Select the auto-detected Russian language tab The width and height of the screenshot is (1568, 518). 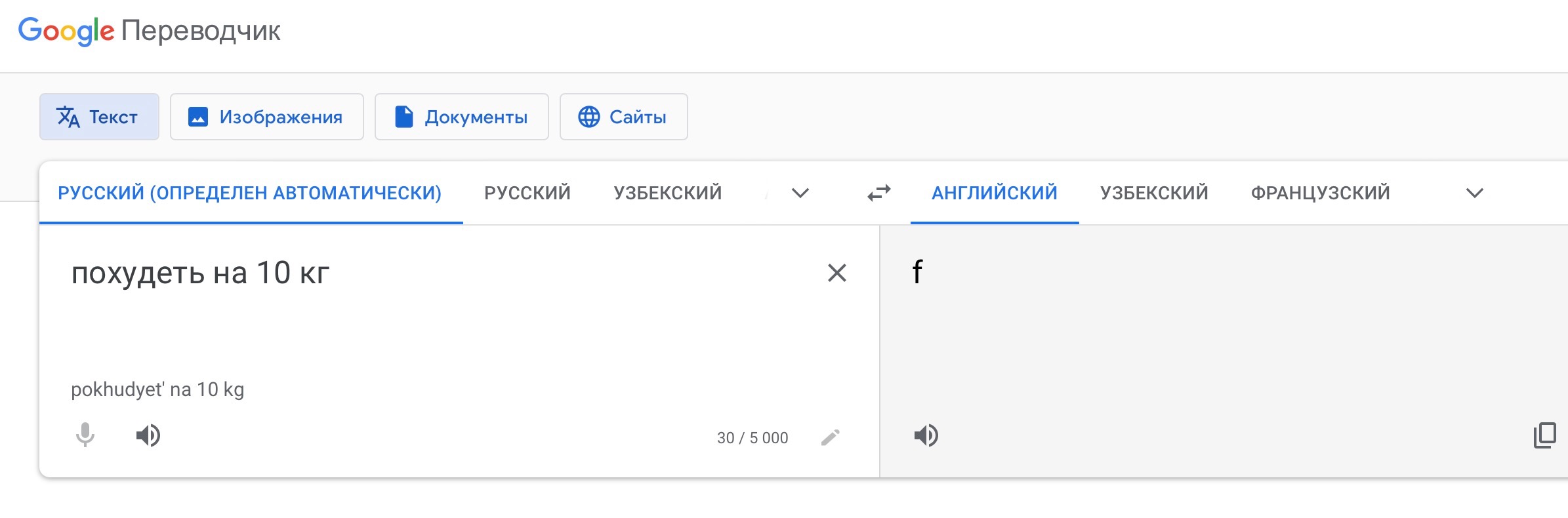tap(250, 193)
